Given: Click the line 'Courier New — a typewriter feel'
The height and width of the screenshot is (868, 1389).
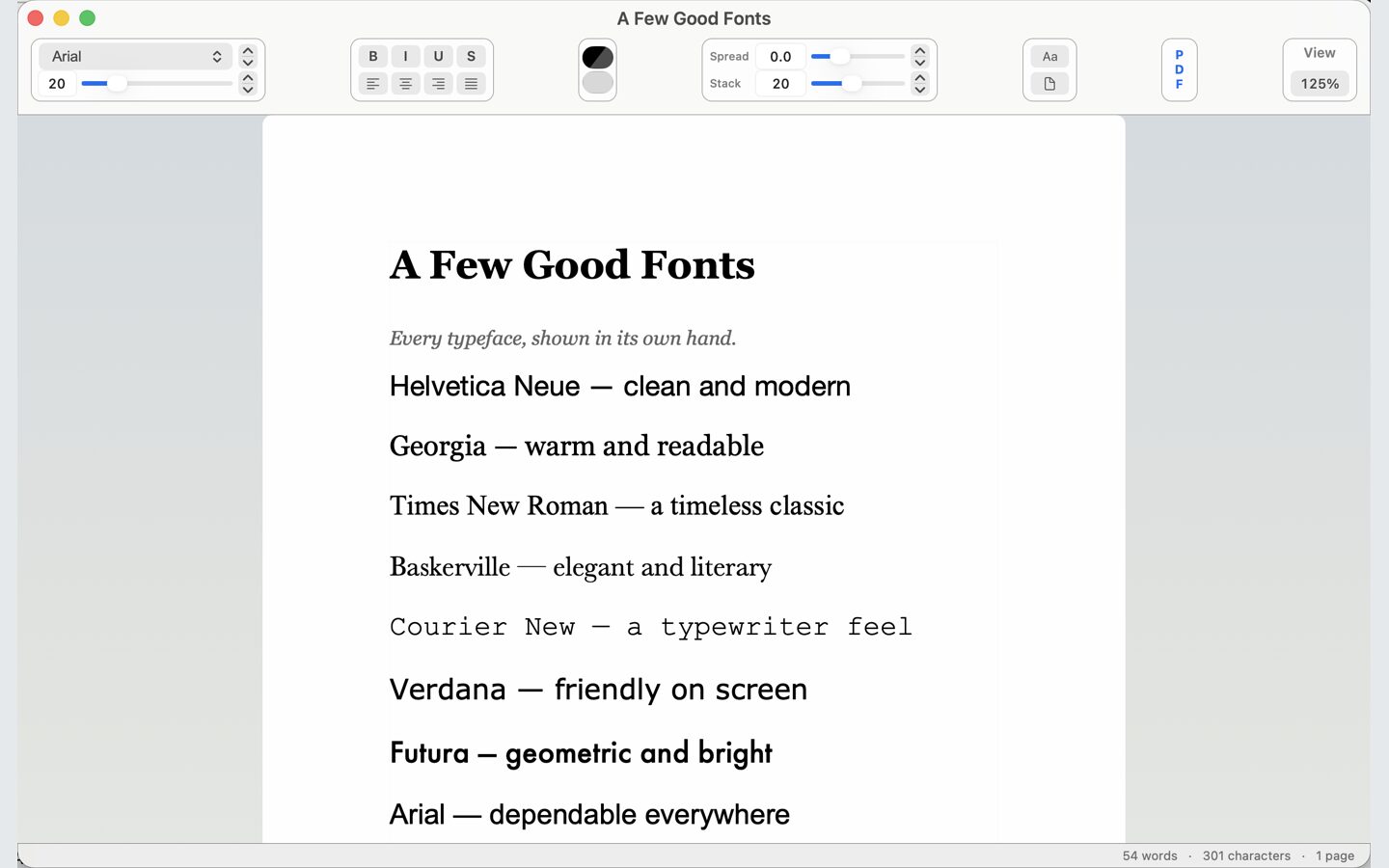Looking at the screenshot, I should [x=651, y=627].
